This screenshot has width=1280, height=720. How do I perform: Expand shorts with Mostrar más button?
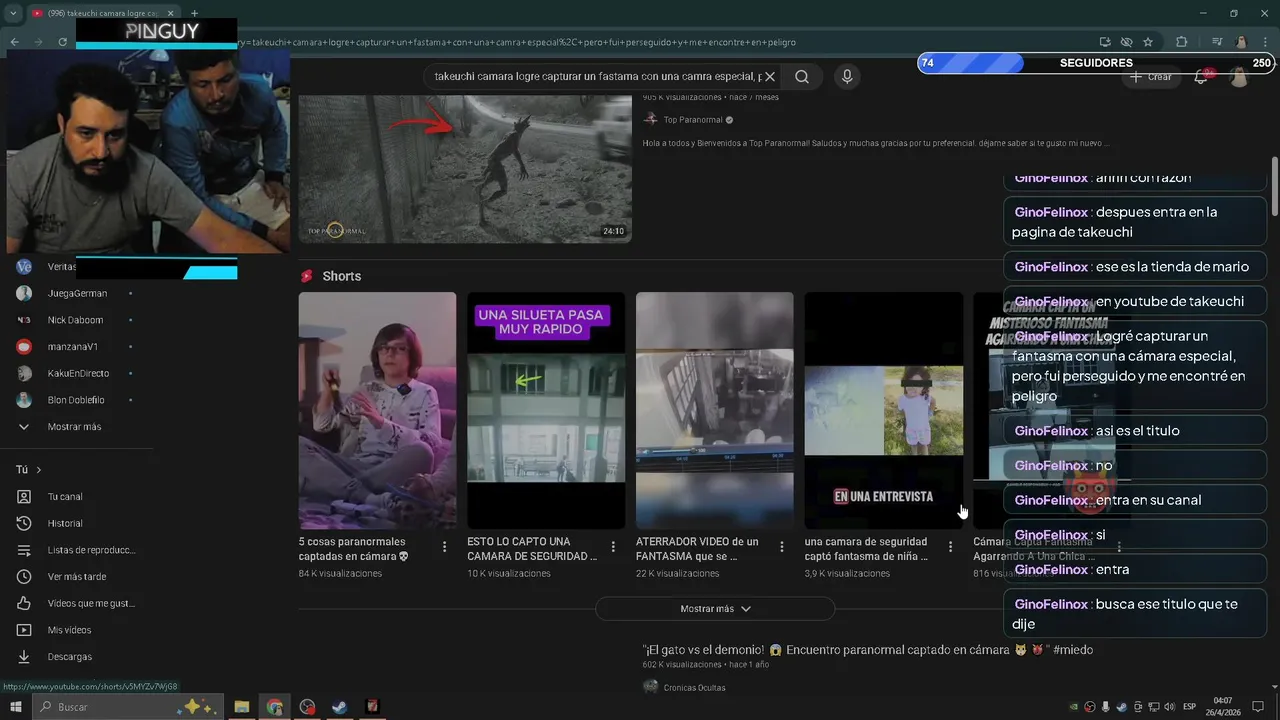(715, 609)
